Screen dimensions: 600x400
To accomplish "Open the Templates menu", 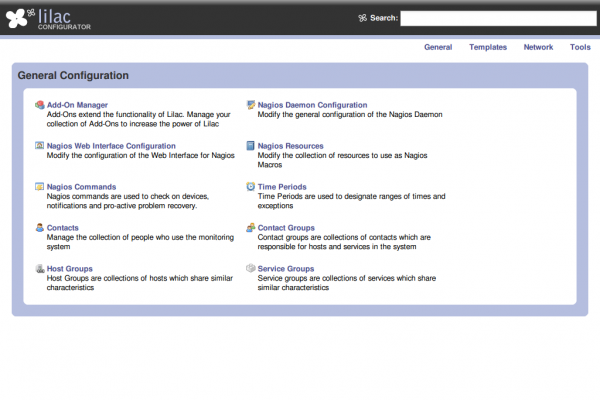I will (x=488, y=47).
